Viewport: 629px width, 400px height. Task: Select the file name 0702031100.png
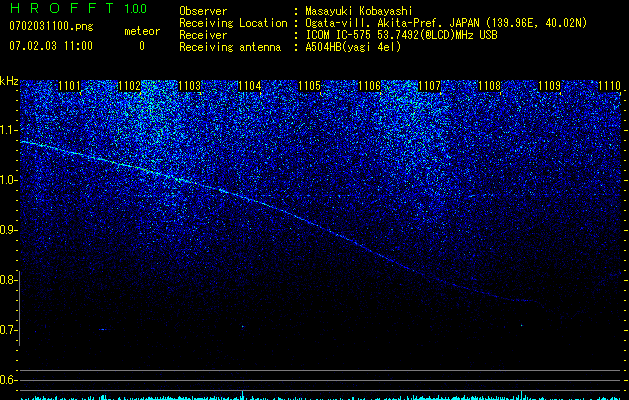click(x=51, y=26)
